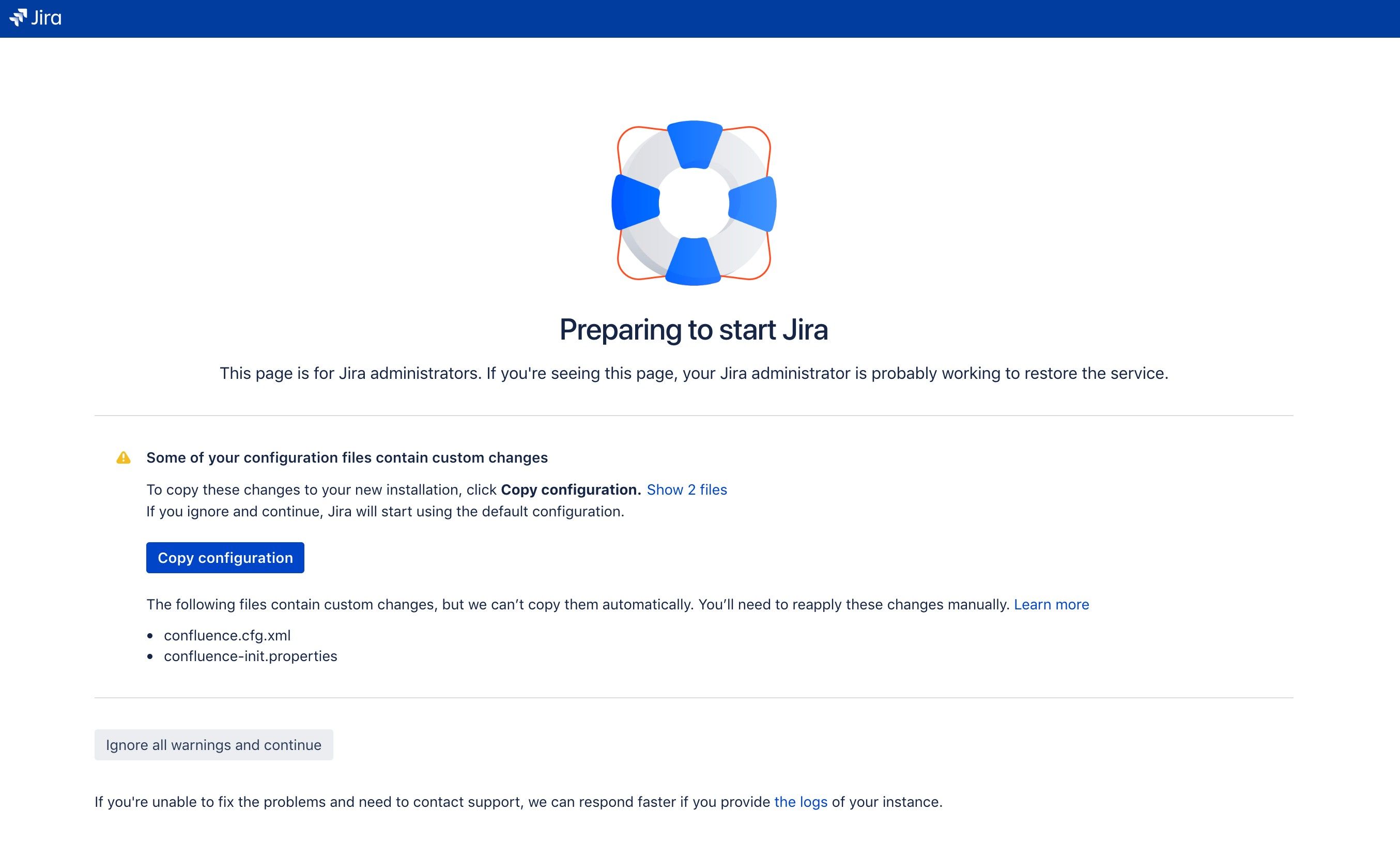The image size is (1400, 842).
Task: Click Ignore all warnings and continue
Action: [x=214, y=745]
